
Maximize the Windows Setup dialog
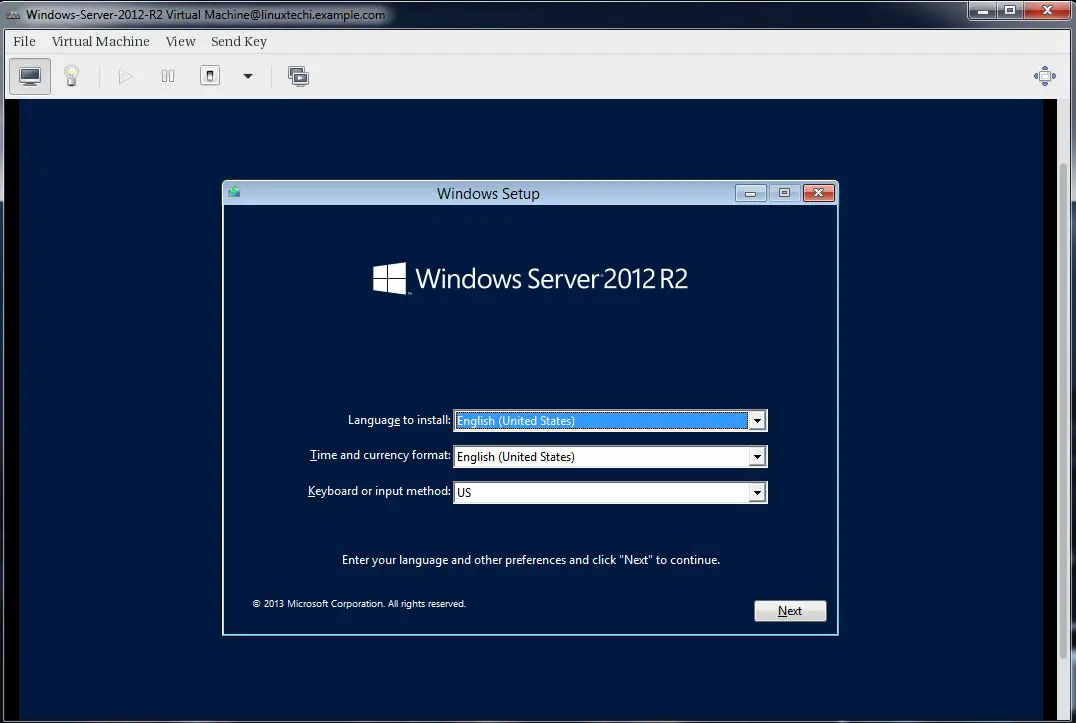coord(784,193)
